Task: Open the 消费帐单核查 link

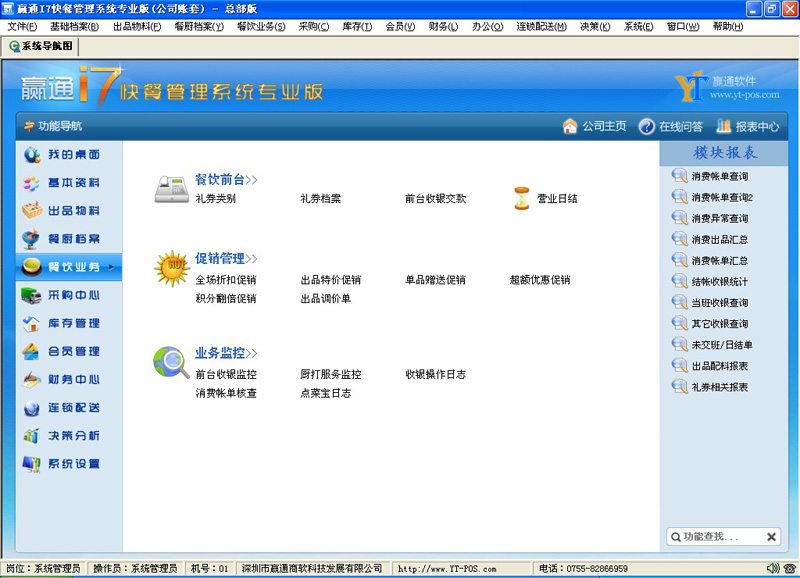Action: pyautogui.click(x=226, y=393)
